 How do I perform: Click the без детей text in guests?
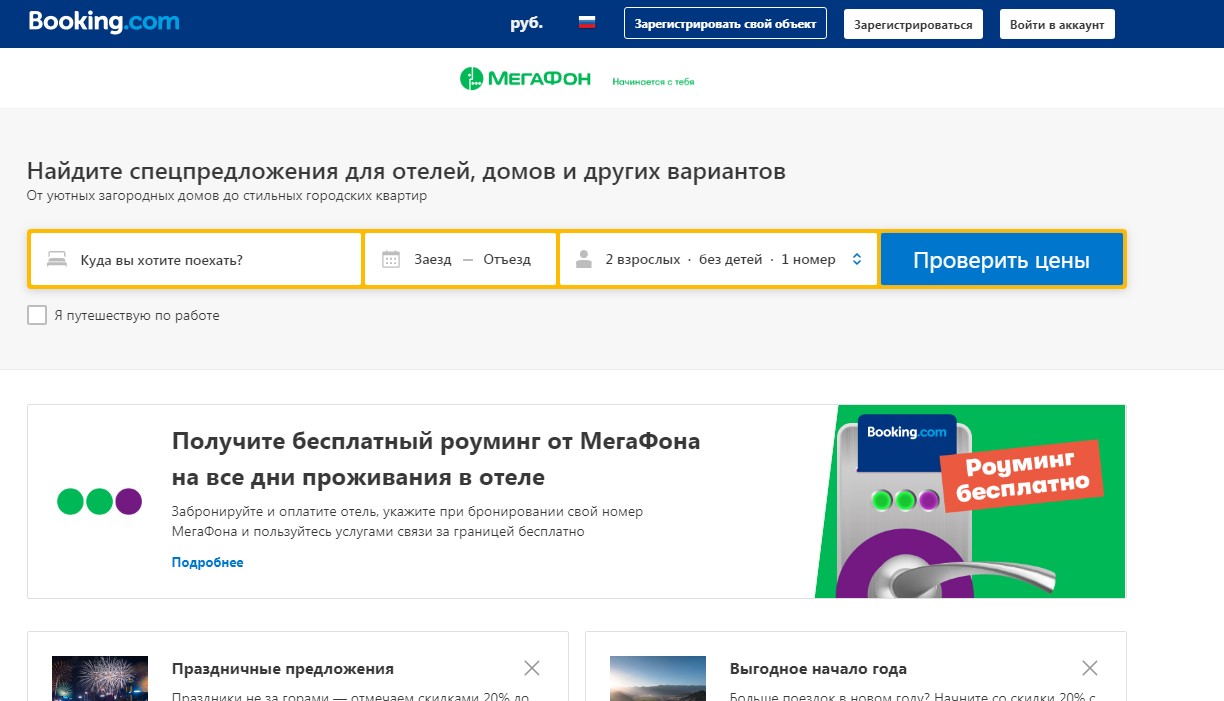pyautogui.click(x=731, y=260)
